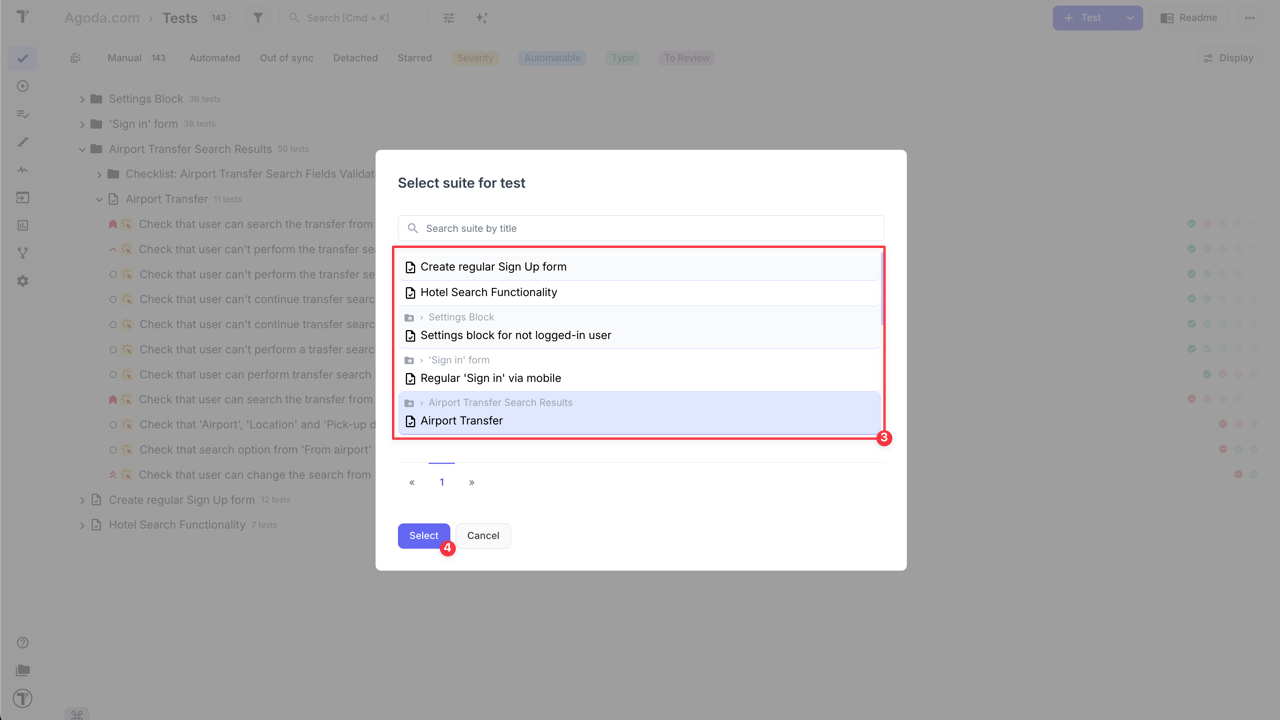Image resolution: width=1280 pixels, height=720 pixels.
Task: Click Select to confirm the suite choice
Action: pyautogui.click(x=423, y=535)
